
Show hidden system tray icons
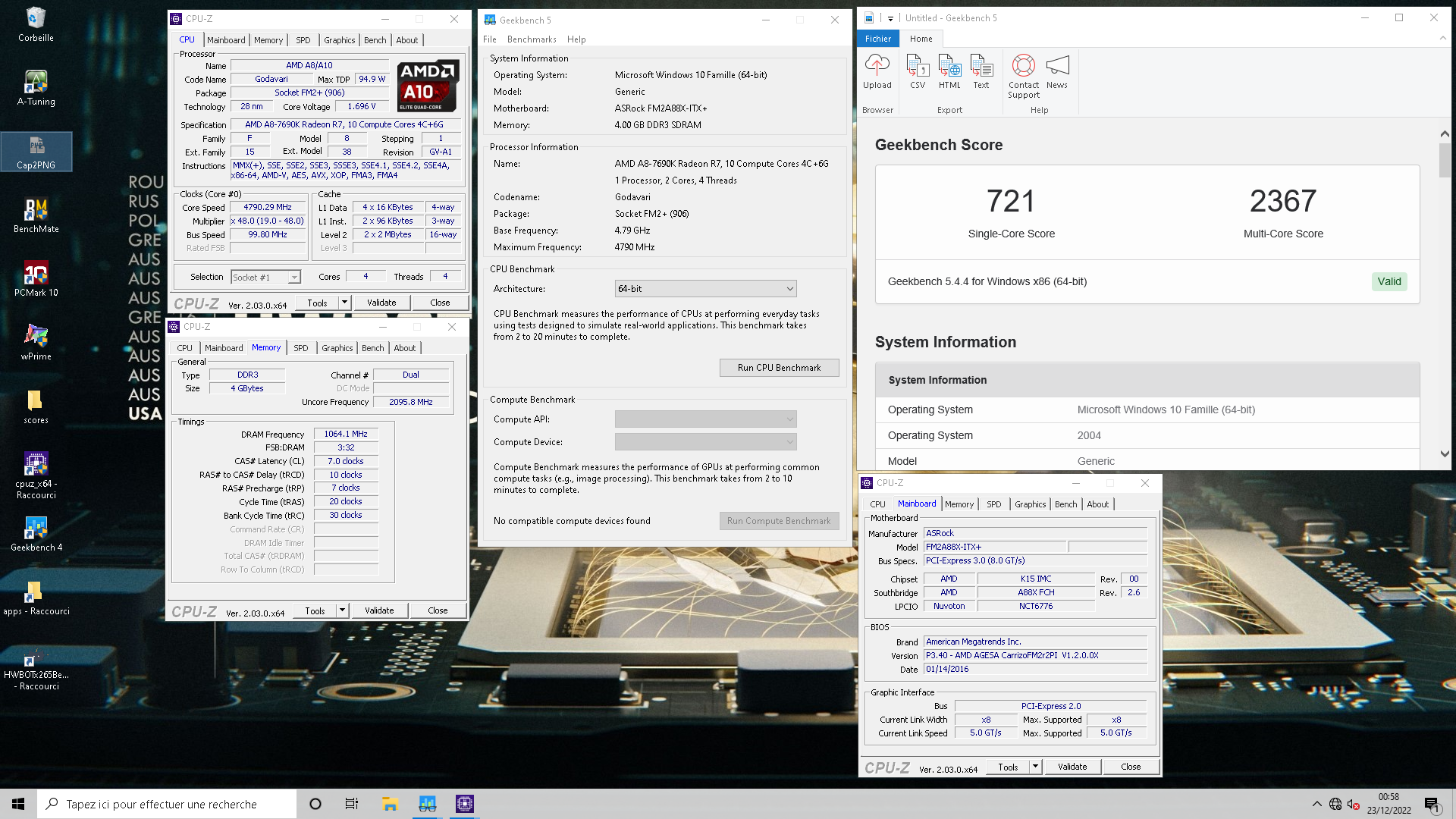(x=1316, y=804)
